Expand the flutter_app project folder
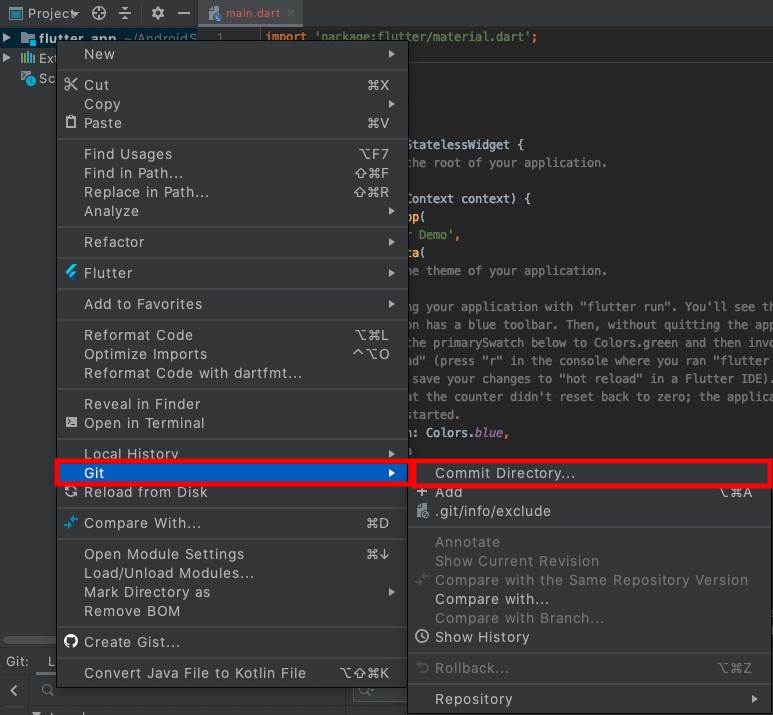Viewport: 773px width, 715px height. coord(7,37)
